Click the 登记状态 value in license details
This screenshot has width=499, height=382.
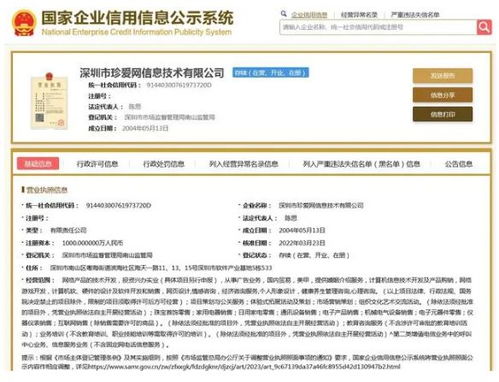pos(314,255)
